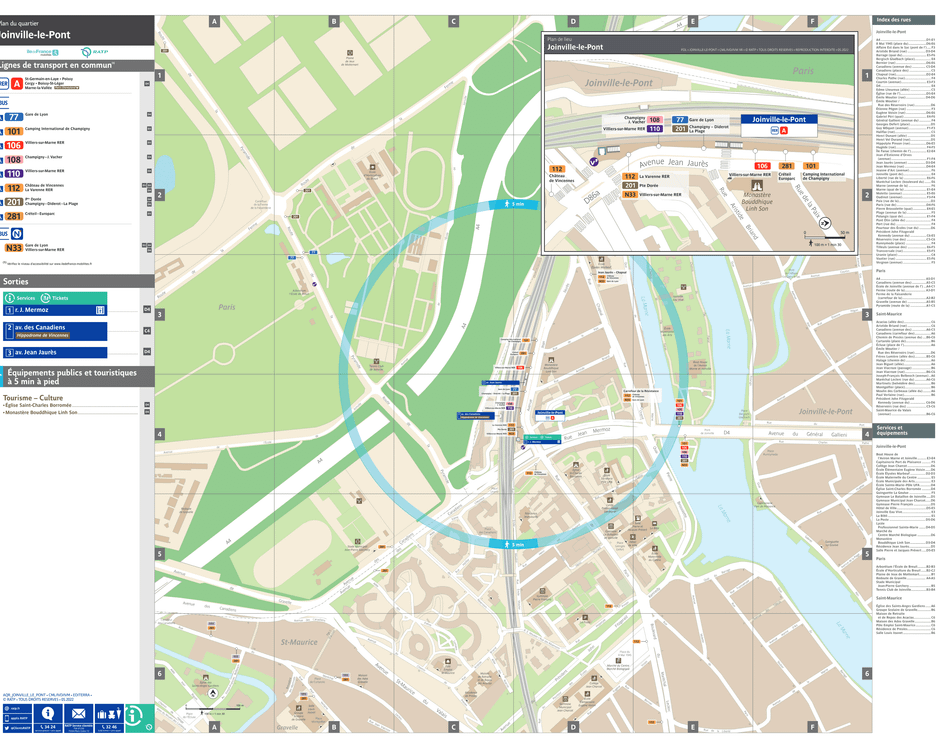Select the Vélib' station icon on the inset map
Image resolution: width=944 pixels, height=748 pixels.
[594, 160]
